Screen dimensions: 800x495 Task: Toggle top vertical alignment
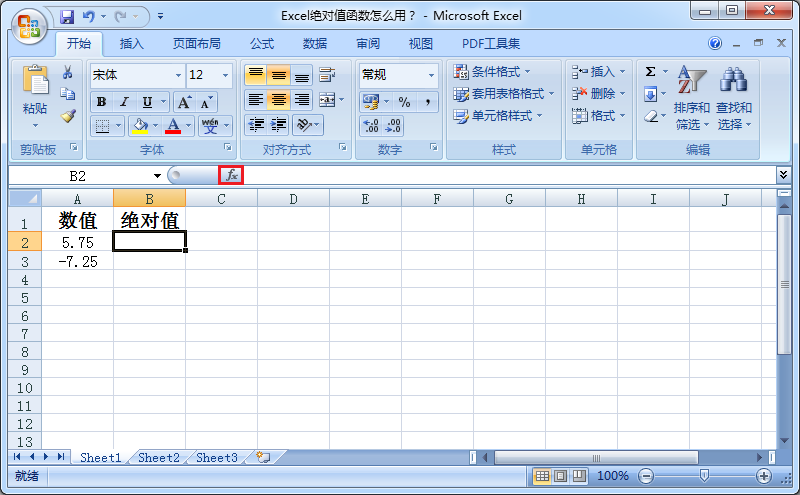coord(256,75)
